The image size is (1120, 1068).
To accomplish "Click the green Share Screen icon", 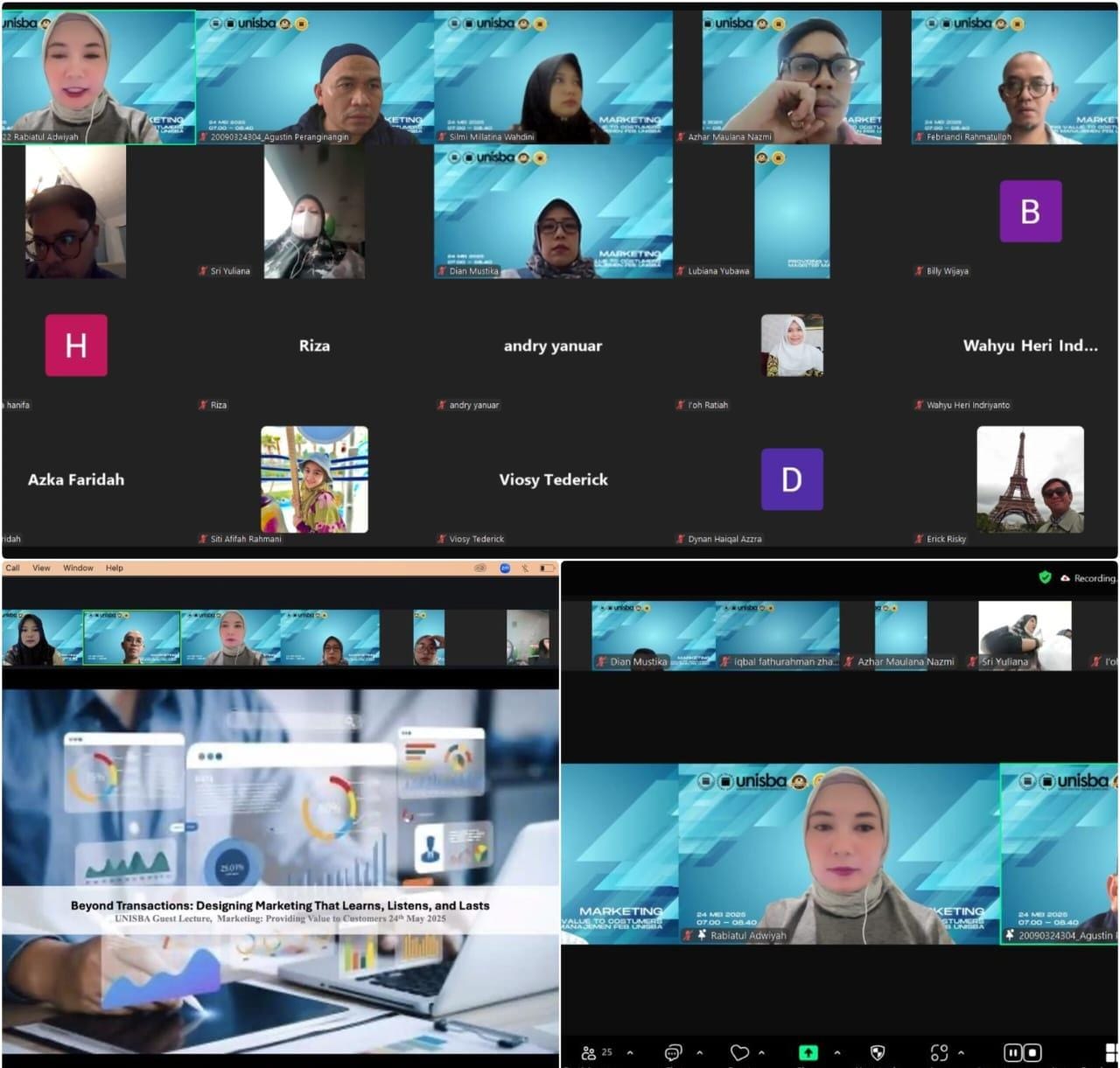I will point(808,1052).
